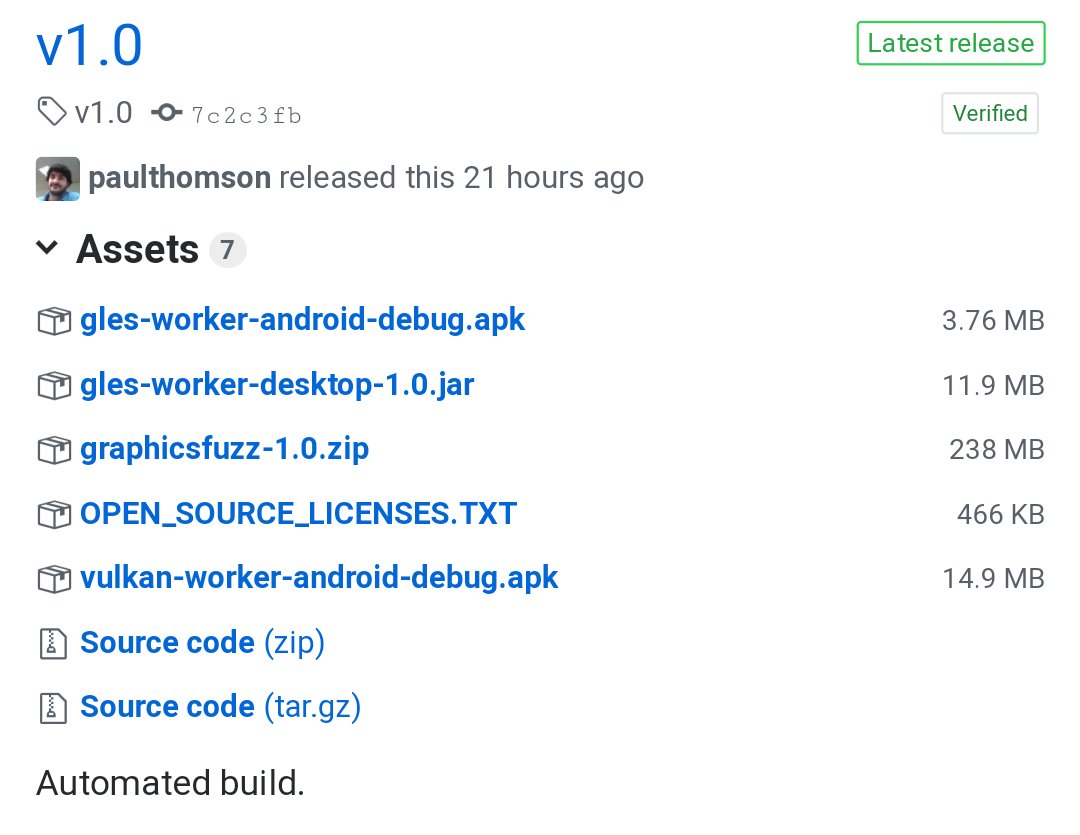
Task: Click the 11.9 MB file size
Action: pos(993,386)
